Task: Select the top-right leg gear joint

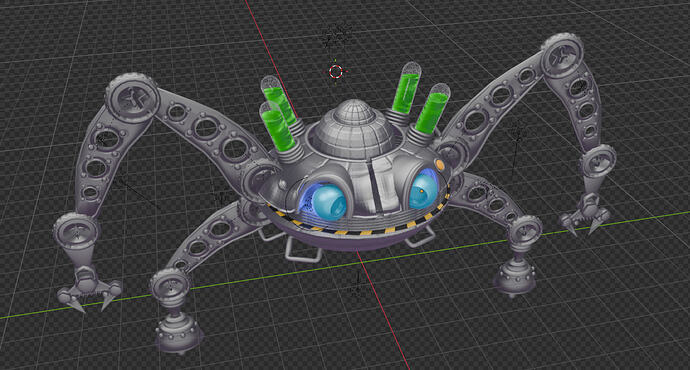Action: [562, 55]
